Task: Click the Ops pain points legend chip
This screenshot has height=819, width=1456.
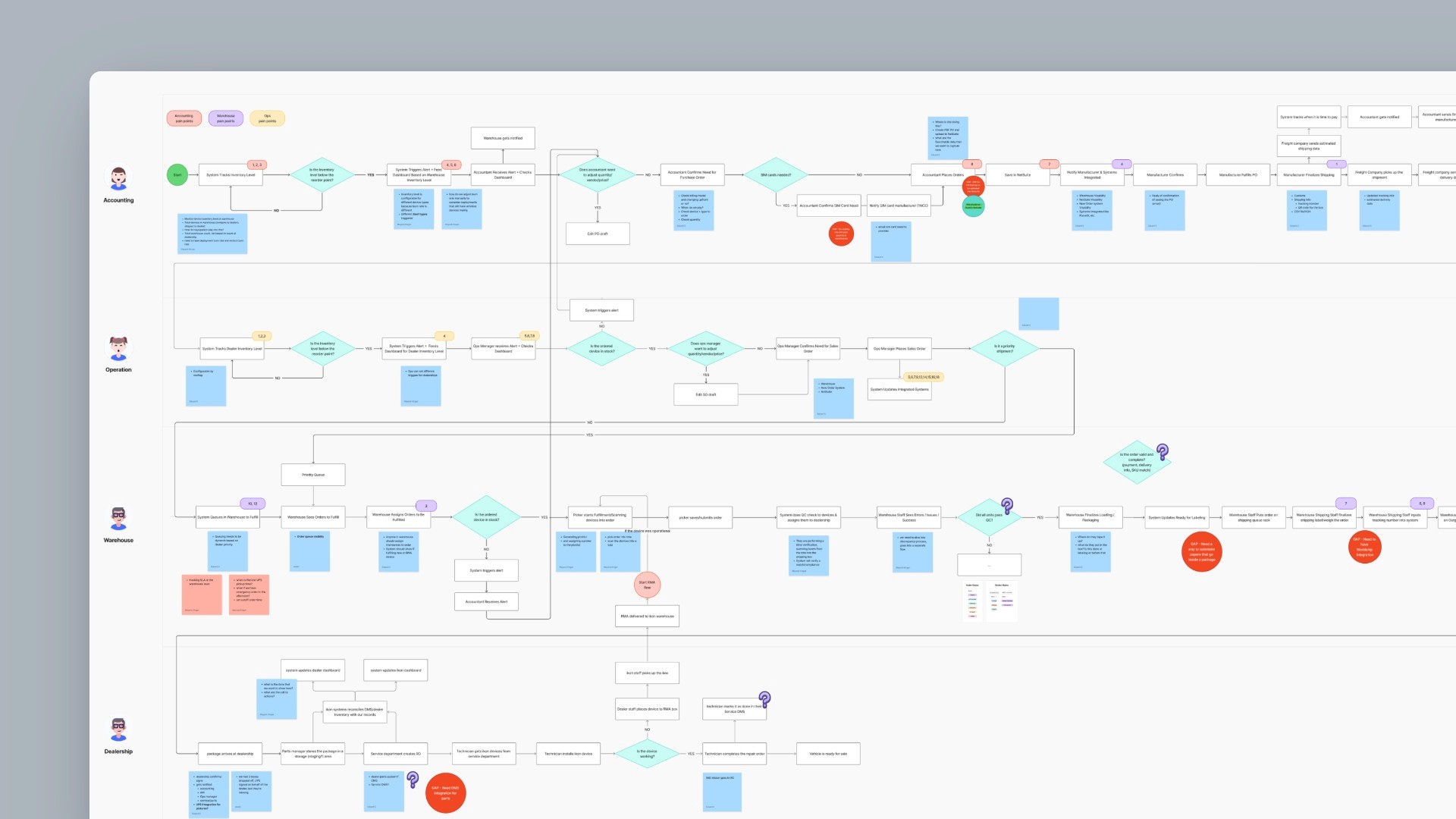Action: [267, 118]
